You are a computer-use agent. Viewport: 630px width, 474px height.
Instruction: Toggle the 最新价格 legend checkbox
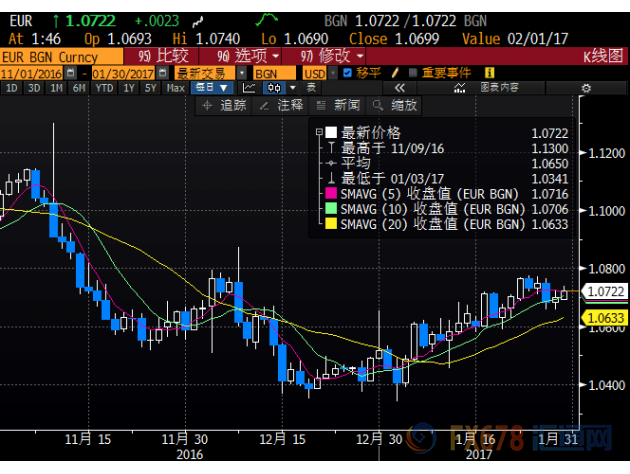(330, 132)
